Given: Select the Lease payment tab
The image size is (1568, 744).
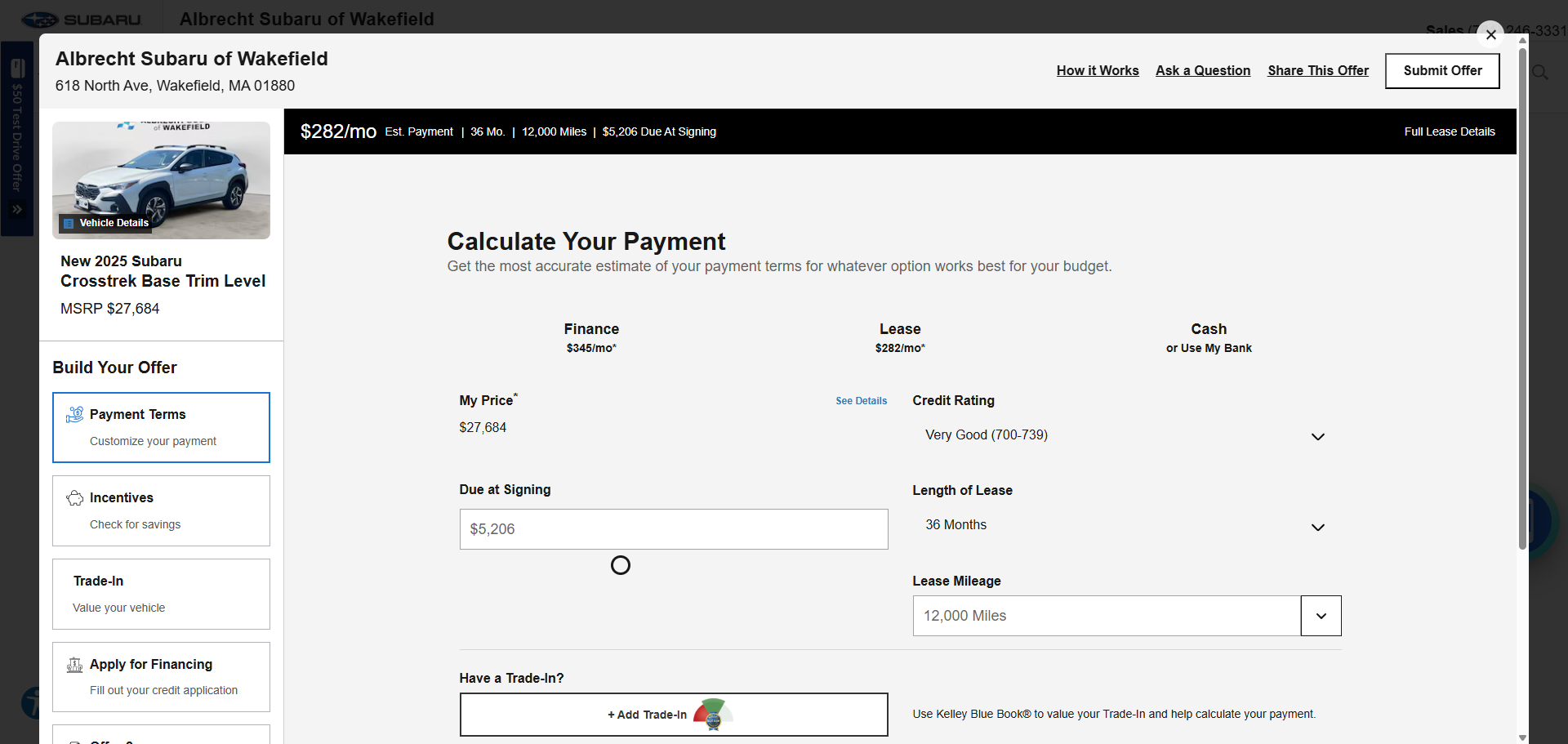Looking at the screenshot, I should point(900,337).
